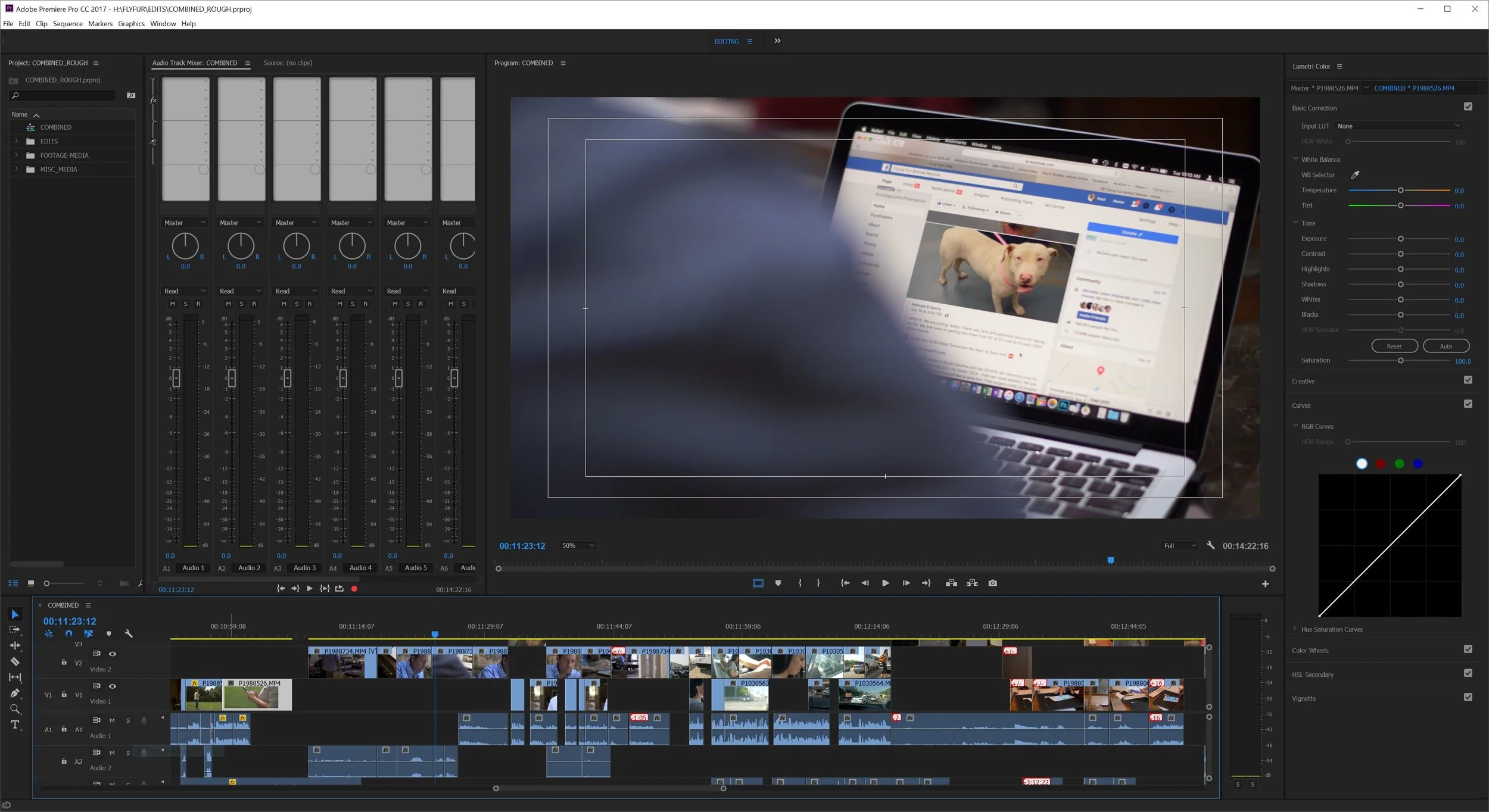Disable the Basic Correction checkbox

1468,107
